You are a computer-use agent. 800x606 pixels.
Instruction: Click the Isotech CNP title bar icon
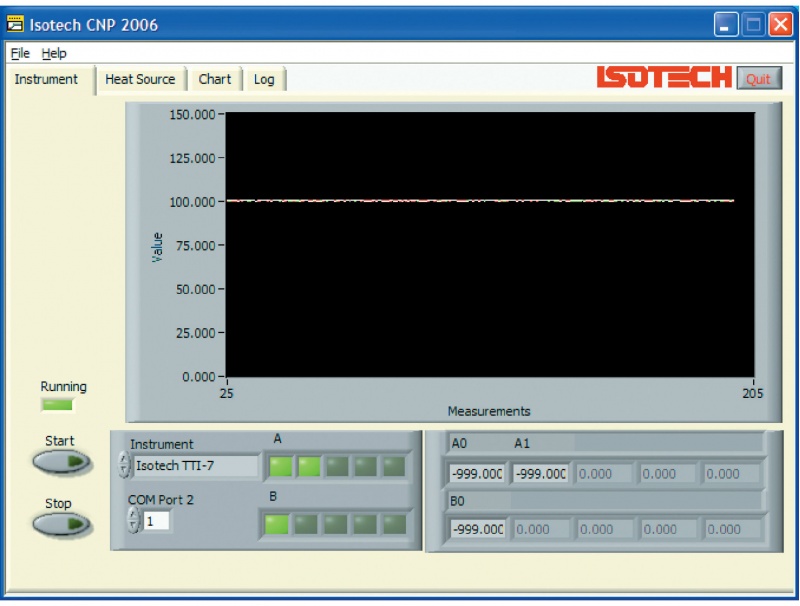(17, 24)
